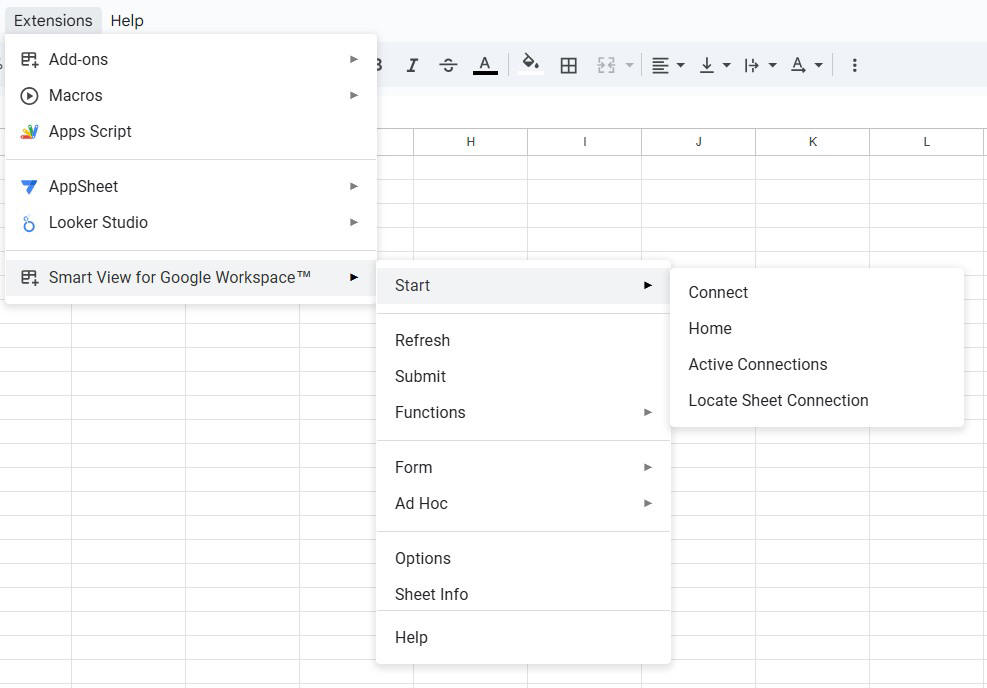Open the text color picker
Viewport: 987px width, 688px height.
pos(485,64)
